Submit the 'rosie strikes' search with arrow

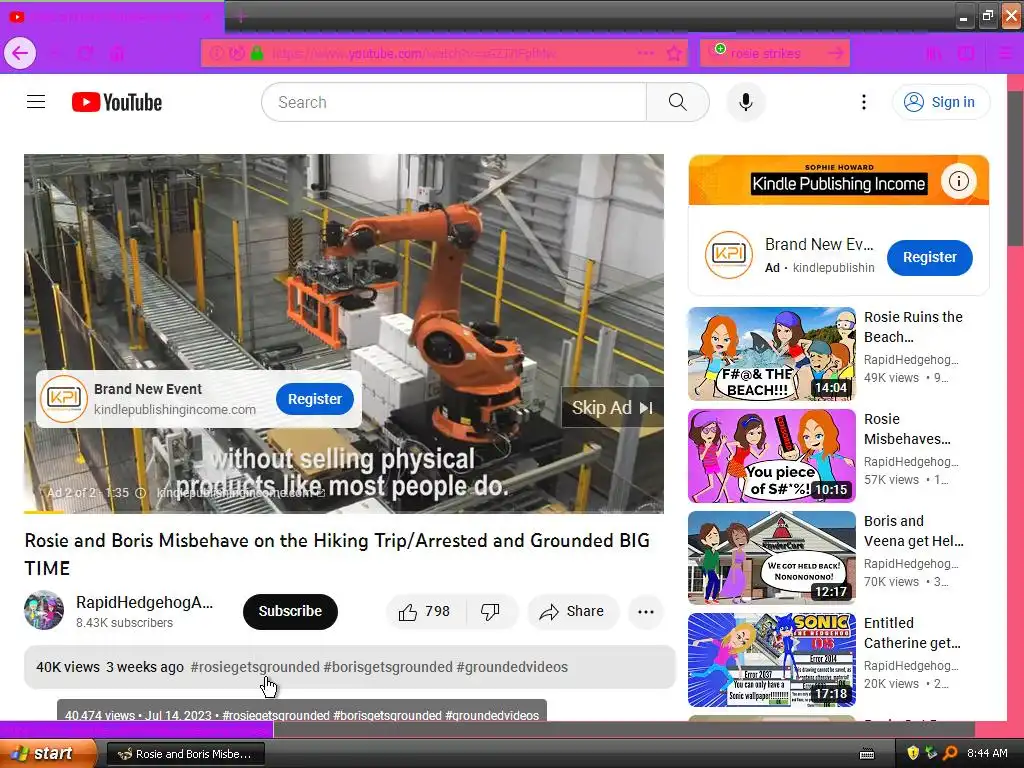pos(835,53)
